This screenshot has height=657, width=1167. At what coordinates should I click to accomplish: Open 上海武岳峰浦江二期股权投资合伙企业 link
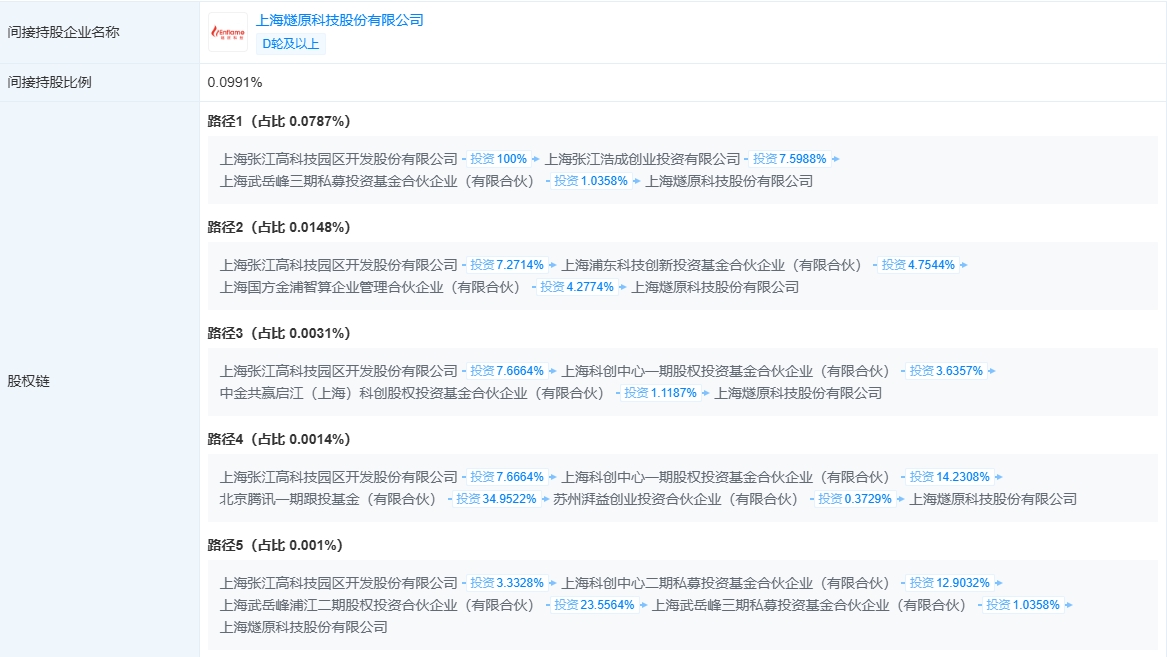pos(377,606)
